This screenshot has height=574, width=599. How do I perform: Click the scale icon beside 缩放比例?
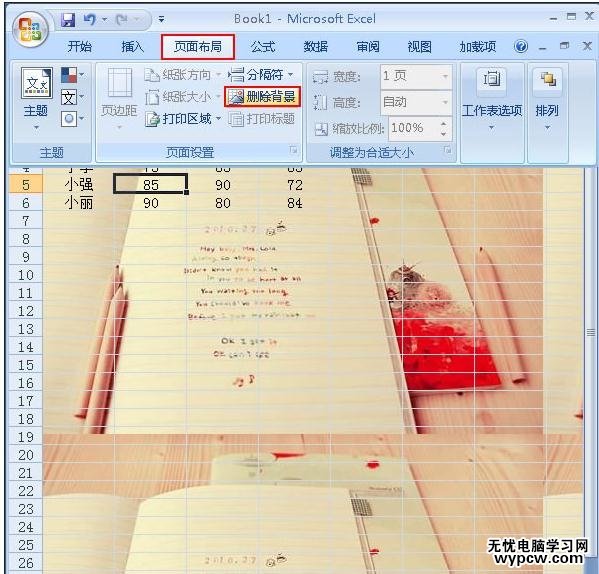click(321, 129)
